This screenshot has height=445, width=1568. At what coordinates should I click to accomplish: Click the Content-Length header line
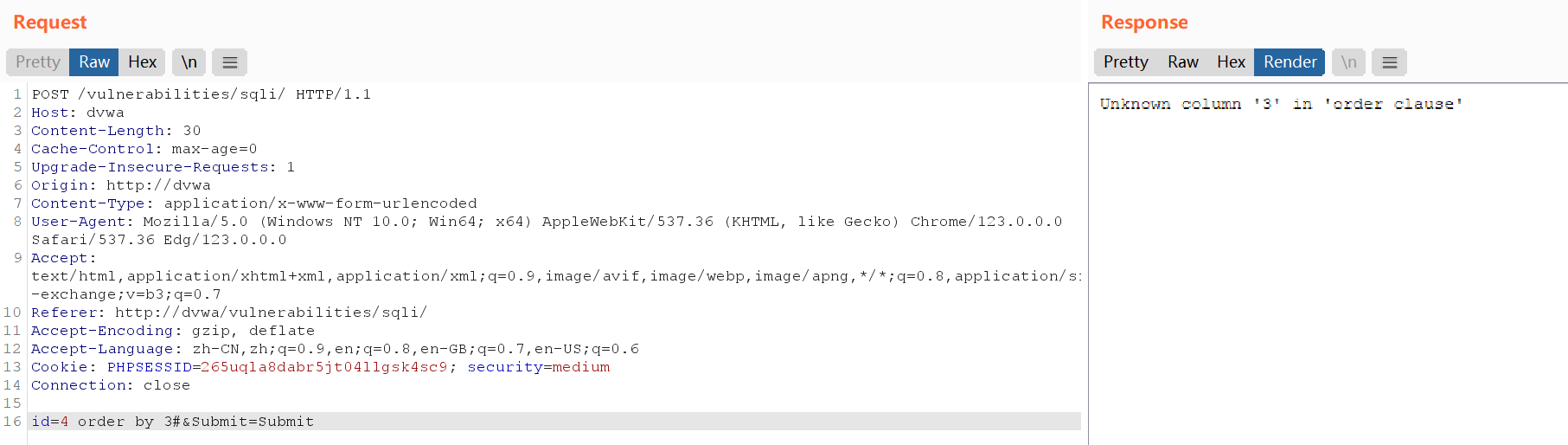[x=116, y=131]
